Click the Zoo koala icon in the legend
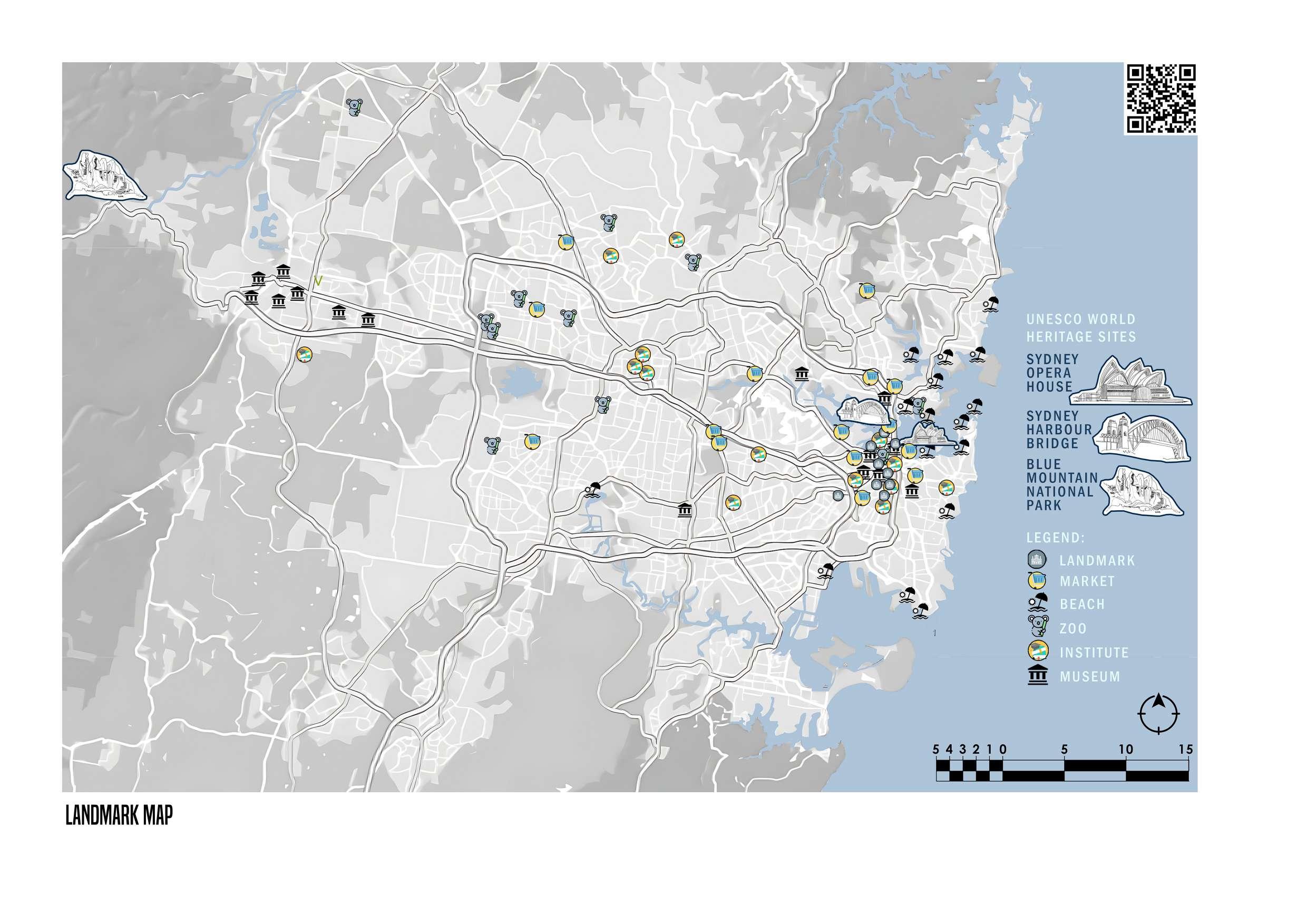The height and width of the screenshot is (924, 1307). coord(1037,626)
